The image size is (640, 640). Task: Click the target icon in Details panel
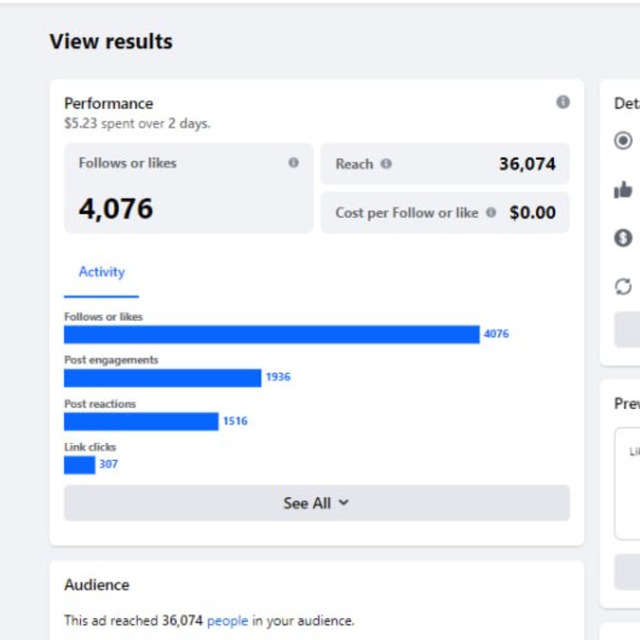coord(623,140)
